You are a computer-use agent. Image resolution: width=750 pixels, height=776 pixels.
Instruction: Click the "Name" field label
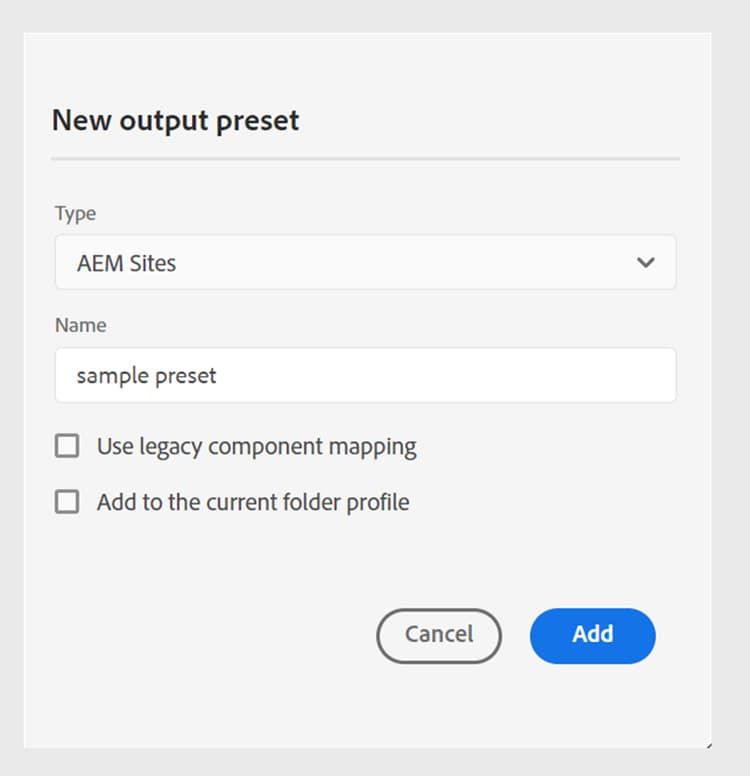click(80, 325)
